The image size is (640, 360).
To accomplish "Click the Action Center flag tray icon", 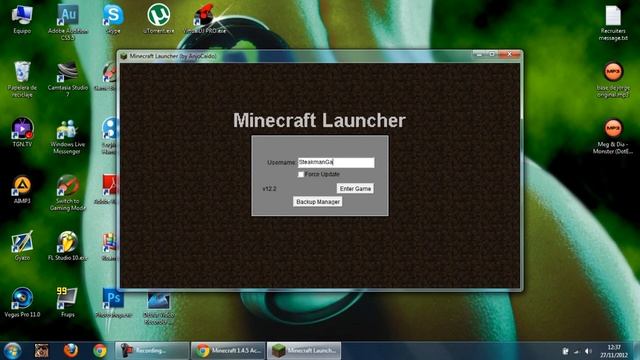I will click(x=565, y=351).
